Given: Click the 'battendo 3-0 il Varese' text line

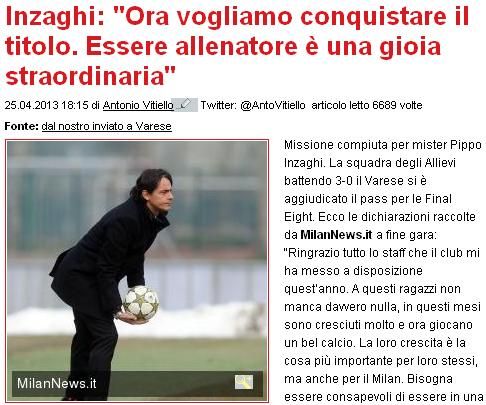Looking at the screenshot, I should click(x=355, y=181).
